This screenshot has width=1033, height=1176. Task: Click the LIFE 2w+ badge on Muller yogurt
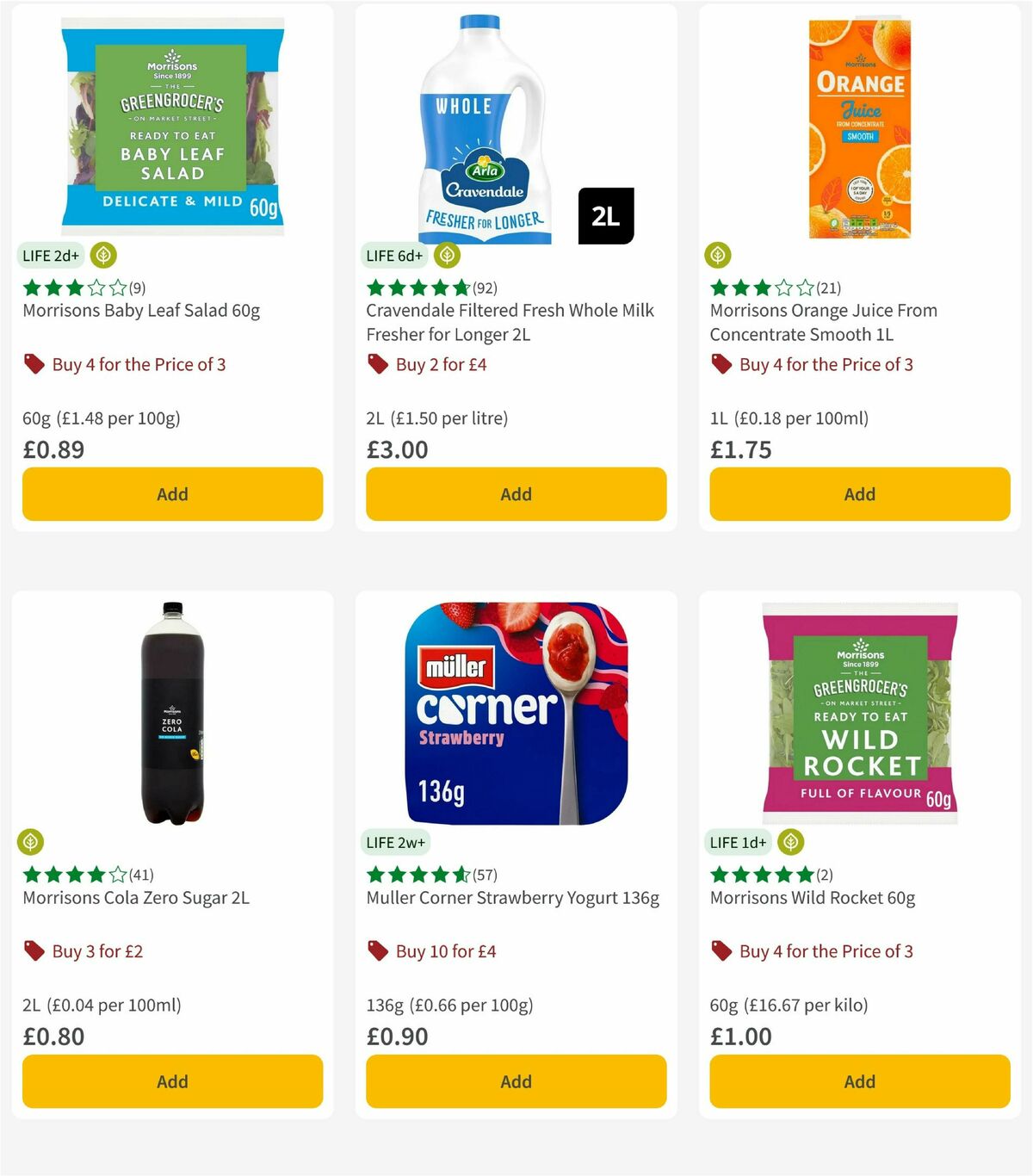[x=396, y=842]
